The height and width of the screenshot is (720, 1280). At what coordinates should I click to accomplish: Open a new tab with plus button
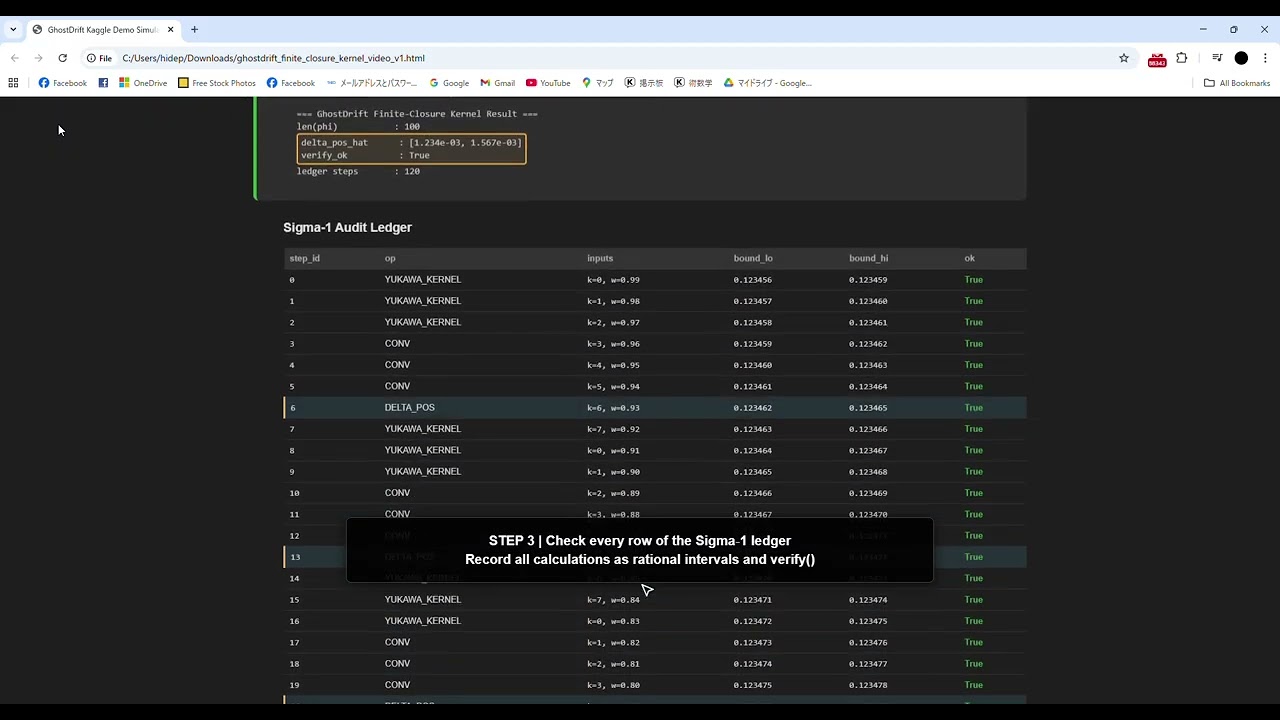point(194,30)
